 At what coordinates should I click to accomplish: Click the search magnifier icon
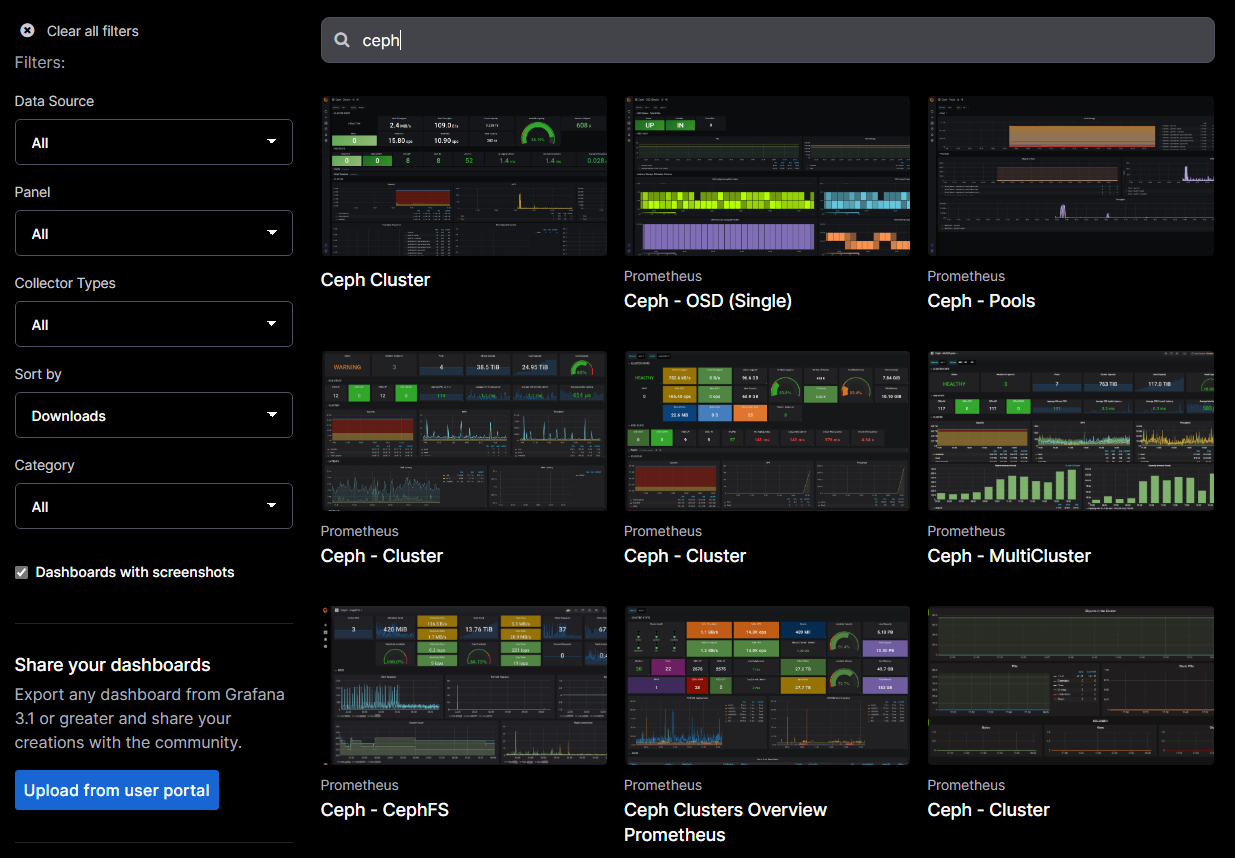[342, 40]
